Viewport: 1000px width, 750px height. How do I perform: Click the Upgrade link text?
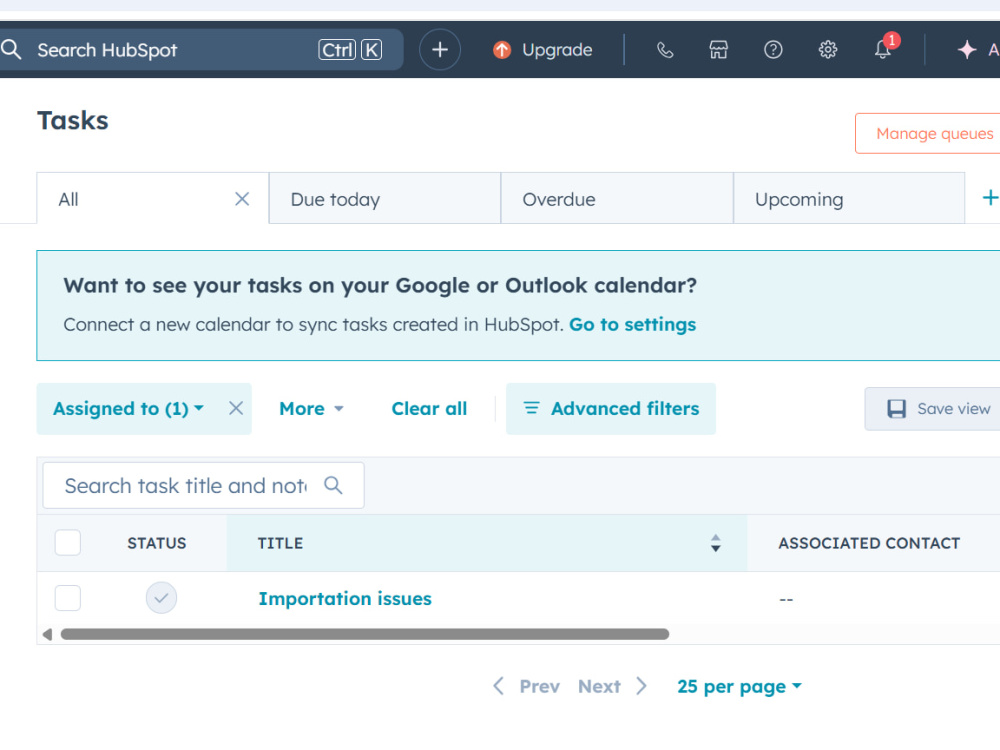pyautogui.click(x=557, y=50)
